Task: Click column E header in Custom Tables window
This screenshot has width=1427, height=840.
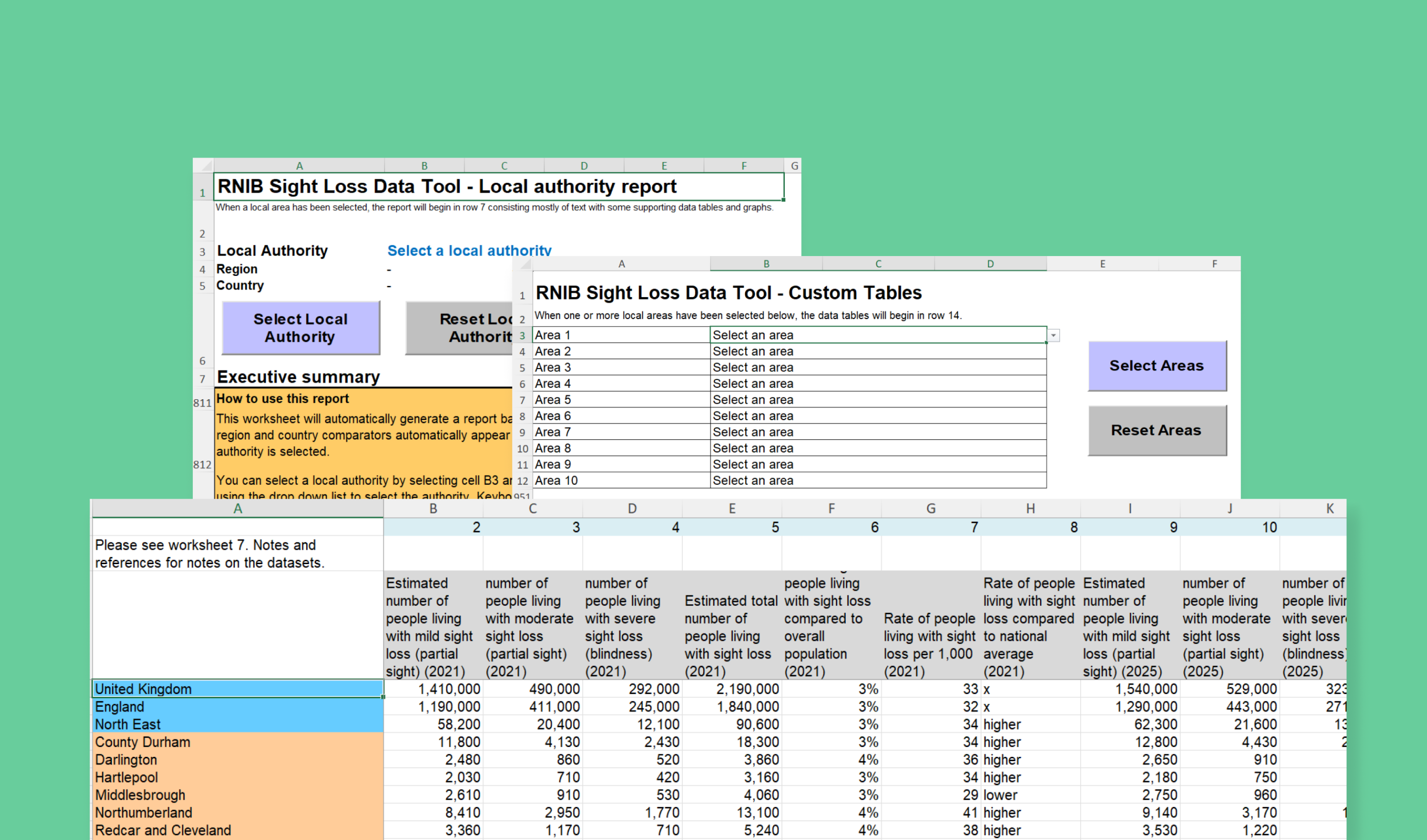Action: (x=1102, y=264)
